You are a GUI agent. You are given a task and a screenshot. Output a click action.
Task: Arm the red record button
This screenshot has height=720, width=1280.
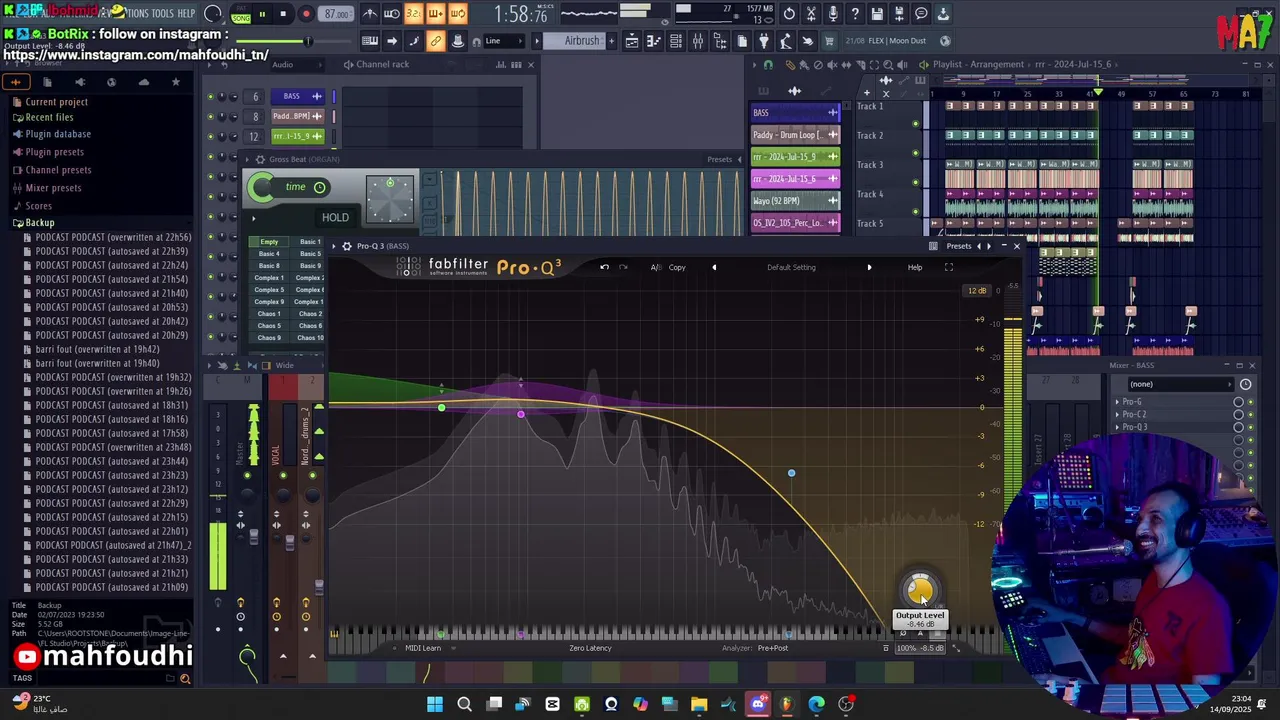tap(306, 14)
